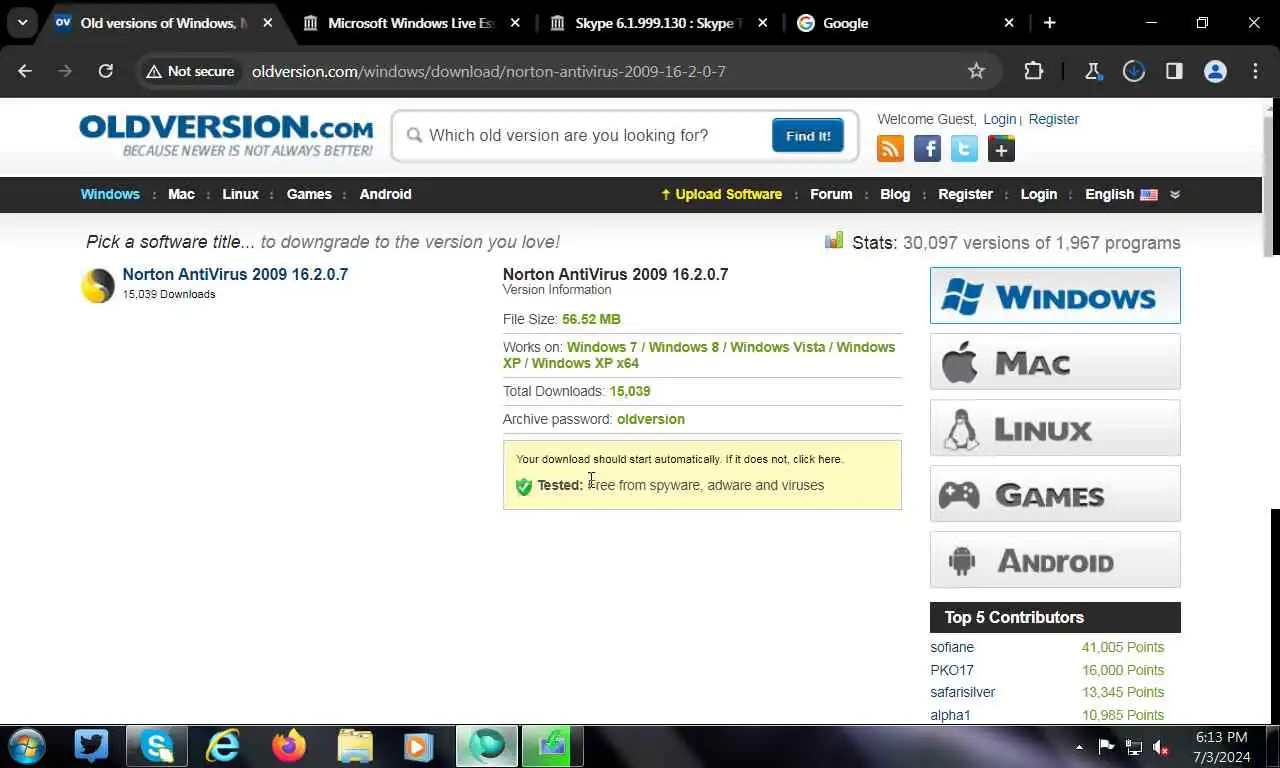The width and height of the screenshot is (1280, 768).
Task: Click the Norton AntiVirus yellow disc icon
Action: point(97,286)
